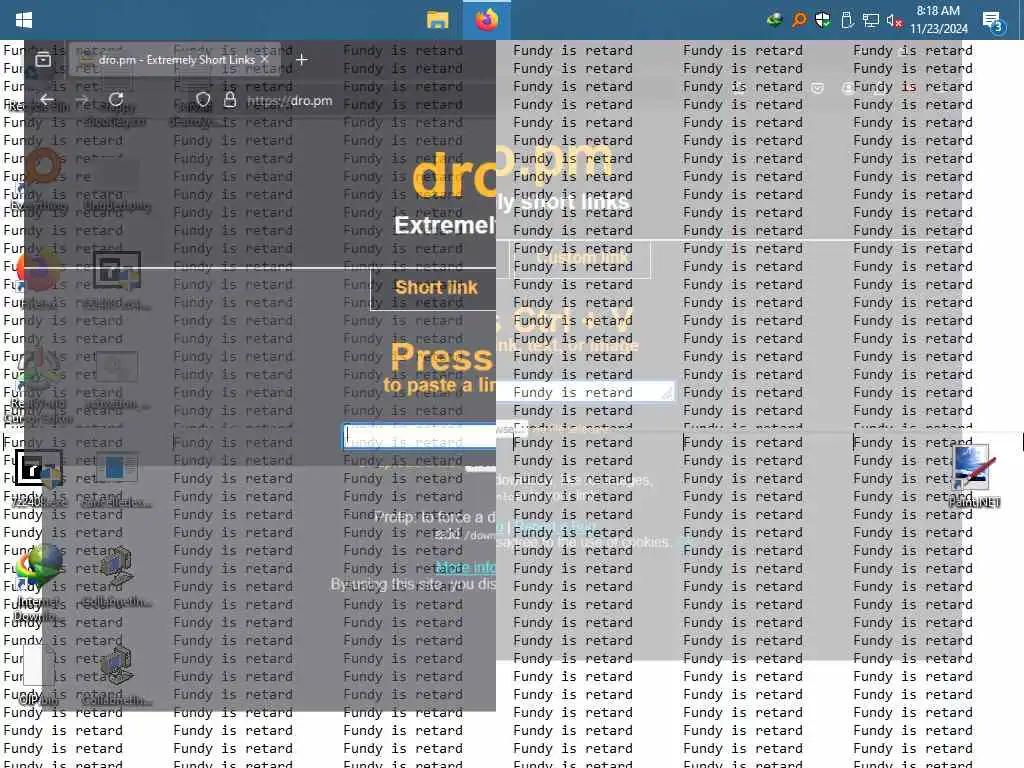Go forward with the browser forward arrow
This screenshot has width=1024, height=768.
click(82, 100)
